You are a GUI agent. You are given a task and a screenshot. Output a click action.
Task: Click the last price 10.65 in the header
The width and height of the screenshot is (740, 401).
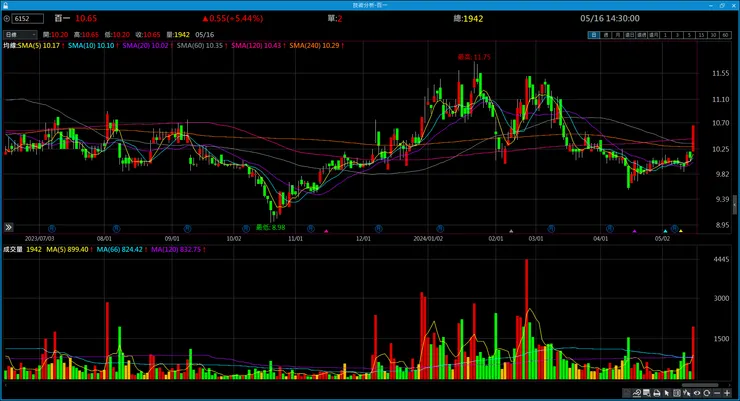[86, 18]
